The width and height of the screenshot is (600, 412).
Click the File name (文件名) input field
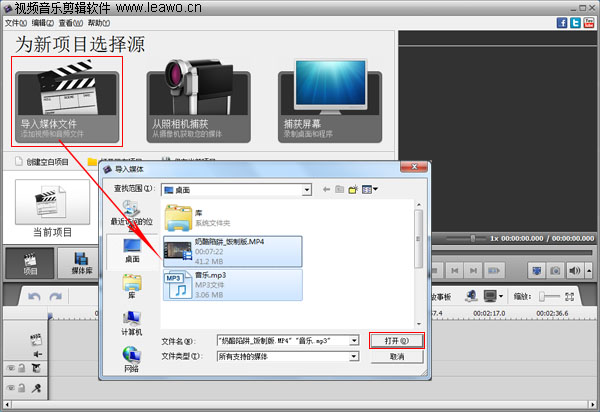tap(283, 340)
